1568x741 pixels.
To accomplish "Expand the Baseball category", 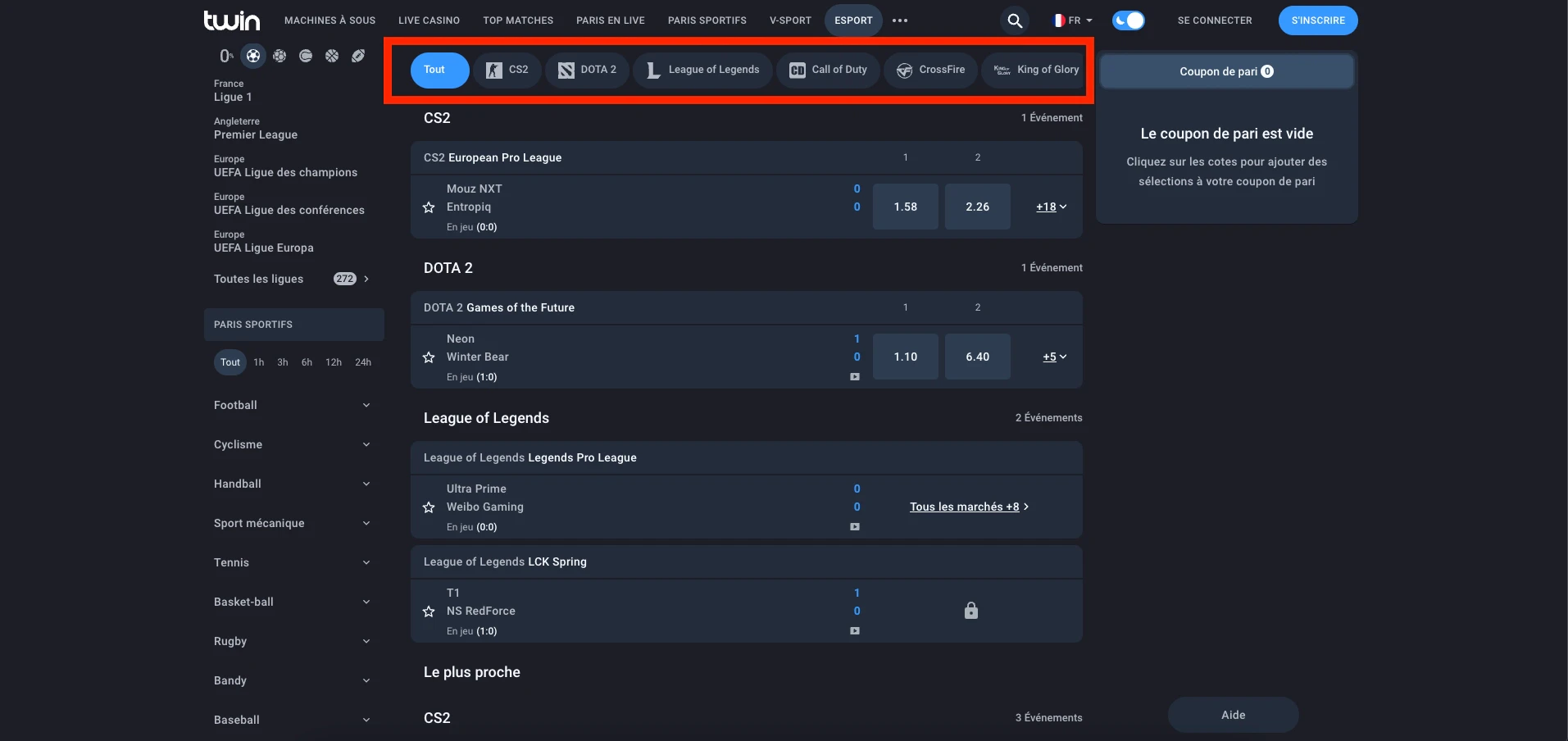I will pyautogui.click(x=293, y=720).
